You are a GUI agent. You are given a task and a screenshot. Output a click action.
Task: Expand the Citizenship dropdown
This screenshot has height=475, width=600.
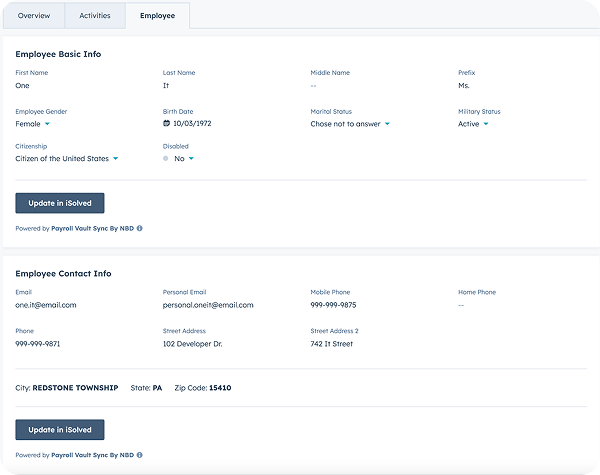(115, 158)
